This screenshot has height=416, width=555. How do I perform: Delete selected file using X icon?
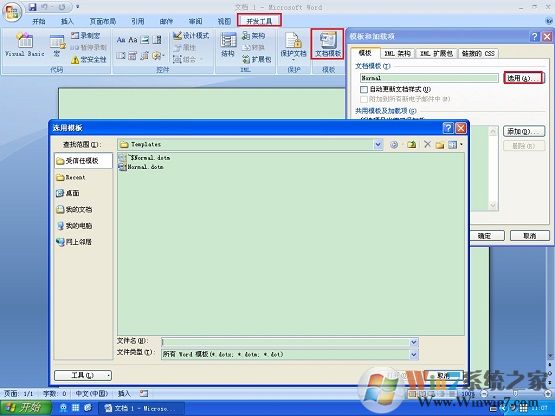tap(427, 144)
